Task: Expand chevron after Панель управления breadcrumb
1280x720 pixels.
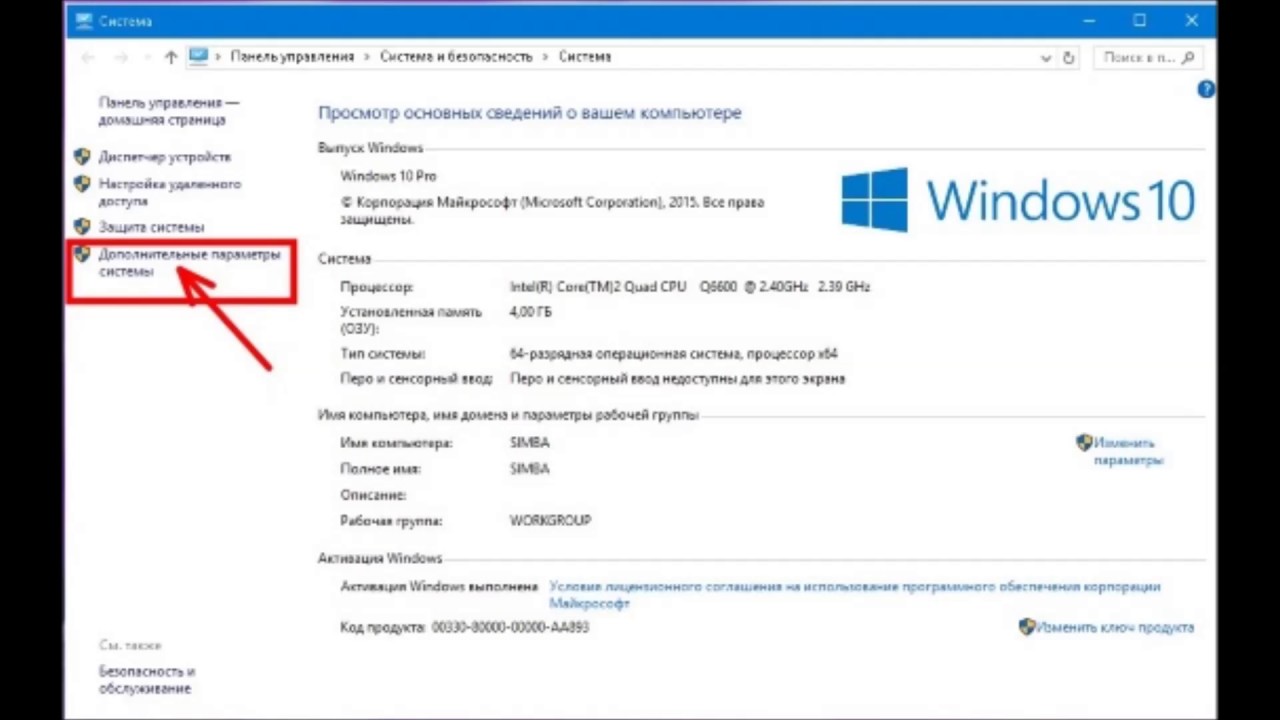Action: point(367,57)
